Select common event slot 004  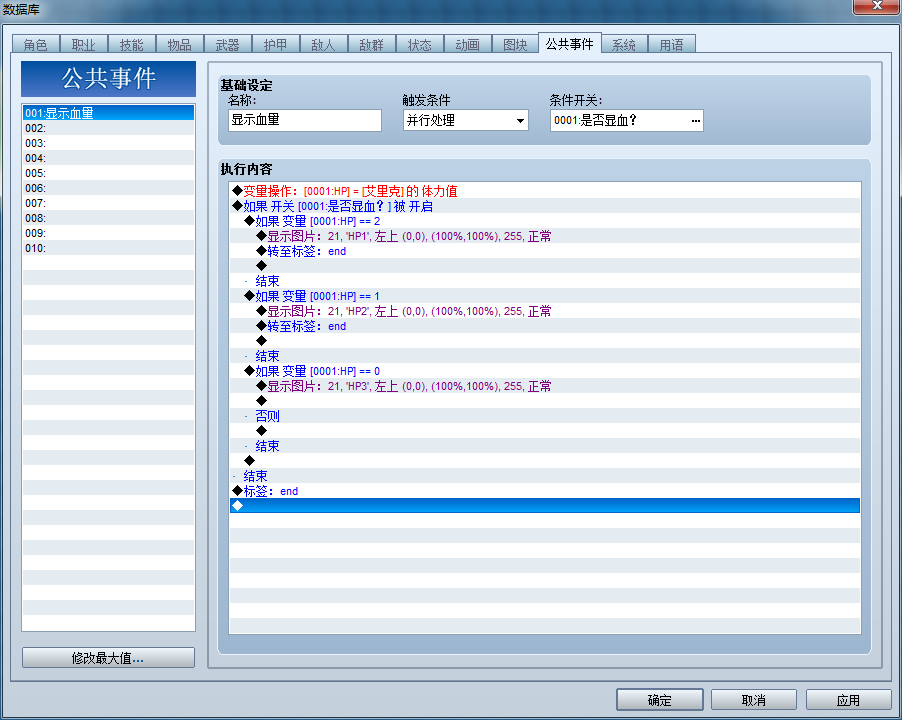pyautogui.click(x=108, y=158)
